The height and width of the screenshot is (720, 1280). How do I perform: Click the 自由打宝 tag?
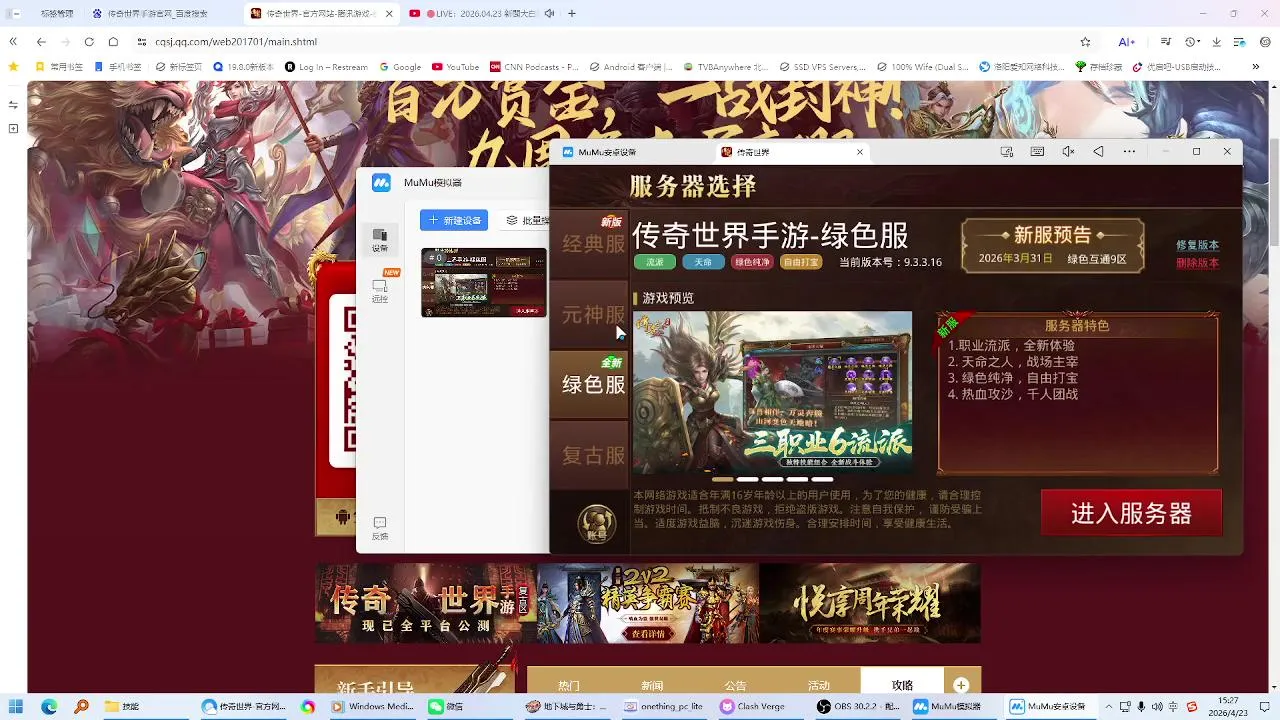click(x=800, y=262)
